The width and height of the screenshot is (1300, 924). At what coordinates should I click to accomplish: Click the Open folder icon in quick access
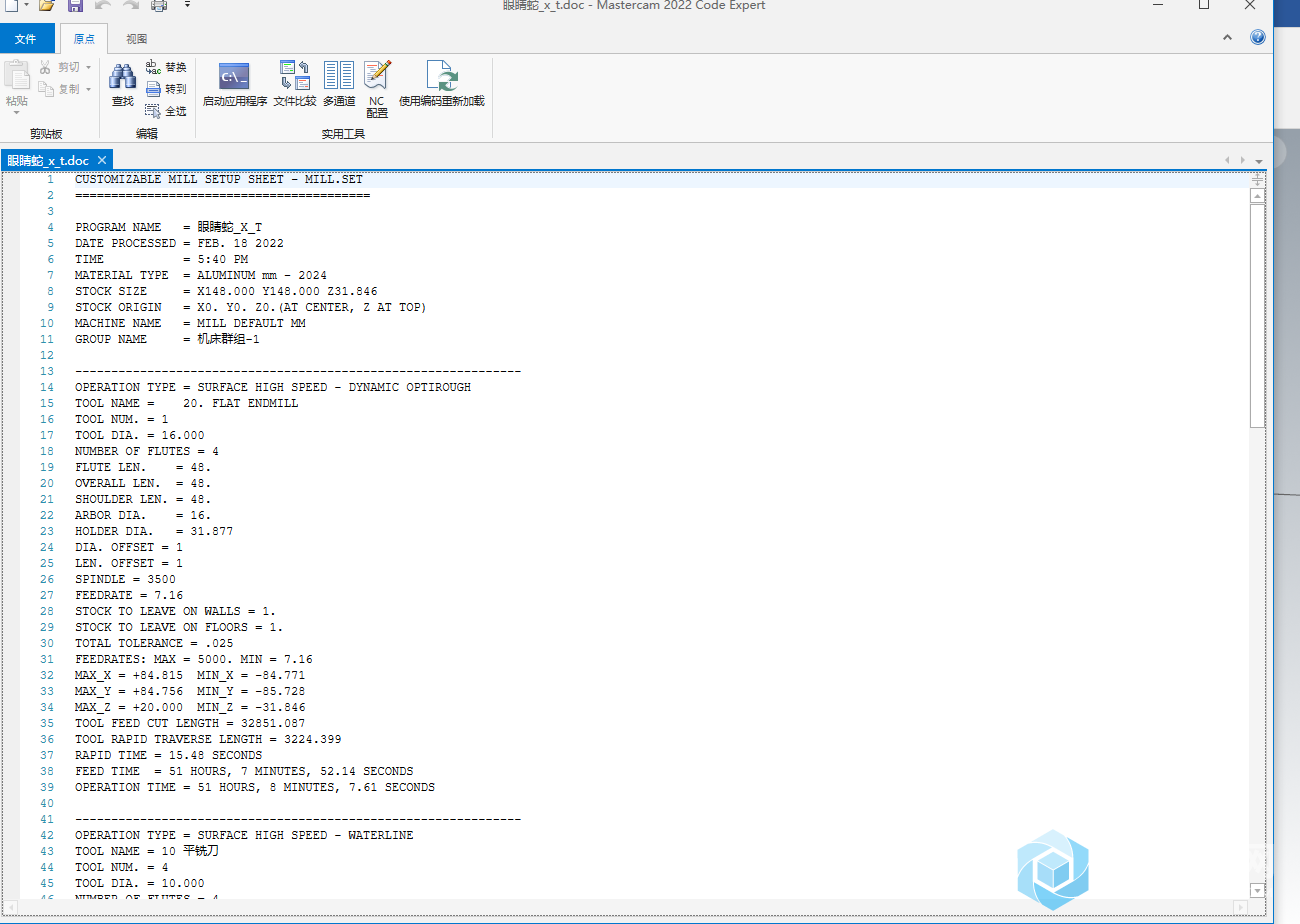pos(47,6)
